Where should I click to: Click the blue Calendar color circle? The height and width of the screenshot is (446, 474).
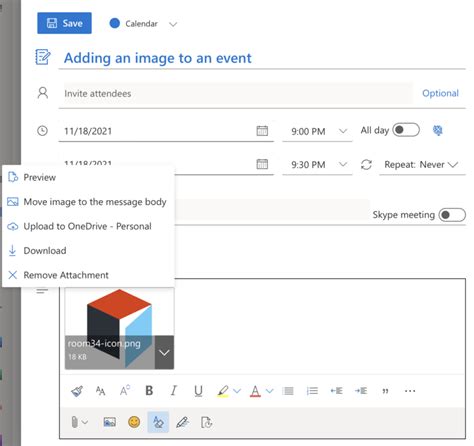pos(115,23)
